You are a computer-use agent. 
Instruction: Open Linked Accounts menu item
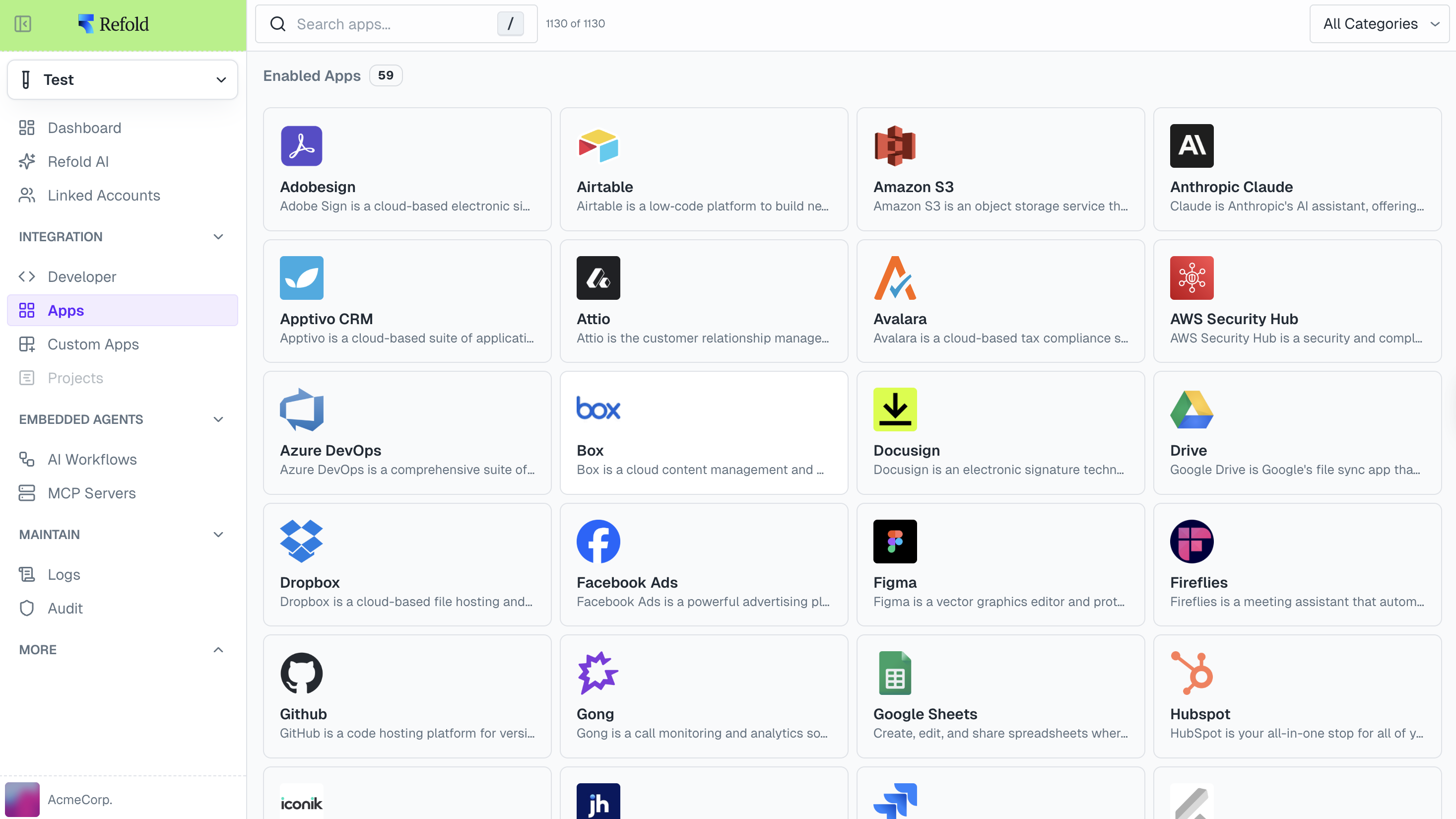[x=103, y=196]
